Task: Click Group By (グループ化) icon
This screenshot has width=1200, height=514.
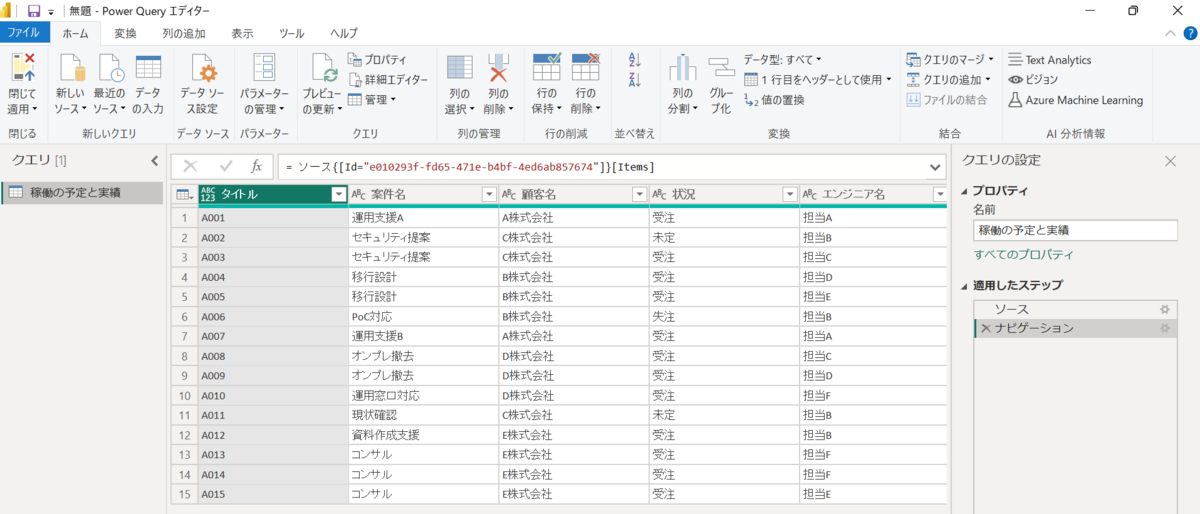Action: pyautogui.click(x=722, y=68)
